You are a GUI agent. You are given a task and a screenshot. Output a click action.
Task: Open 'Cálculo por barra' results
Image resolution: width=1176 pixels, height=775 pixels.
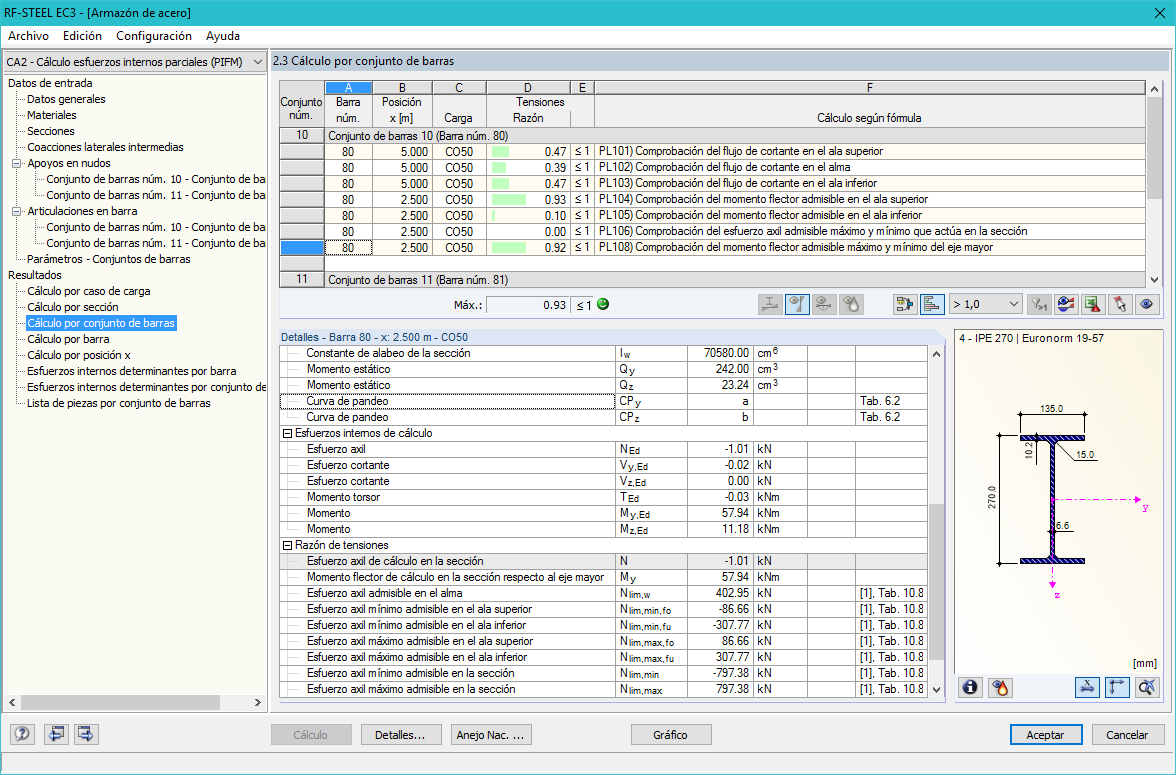point(68,339)
